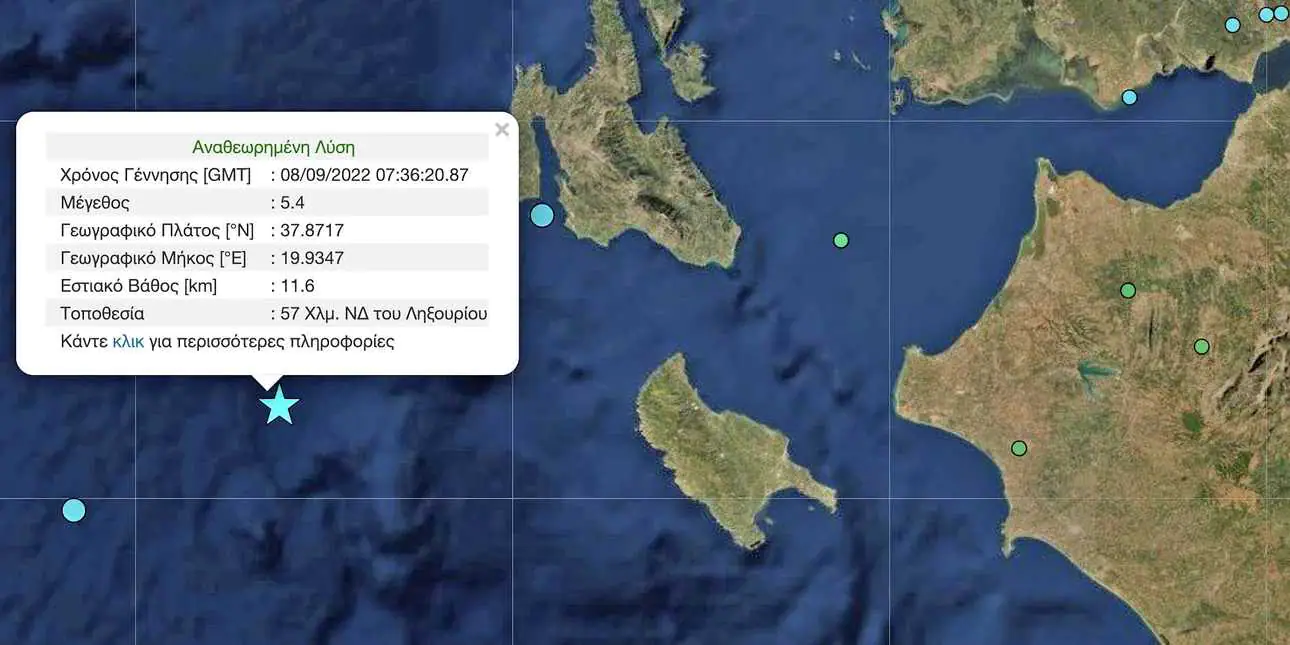Click the location text '57 Χλμ. ΝΔ του Ληξουρίου'

click(383, 313)
